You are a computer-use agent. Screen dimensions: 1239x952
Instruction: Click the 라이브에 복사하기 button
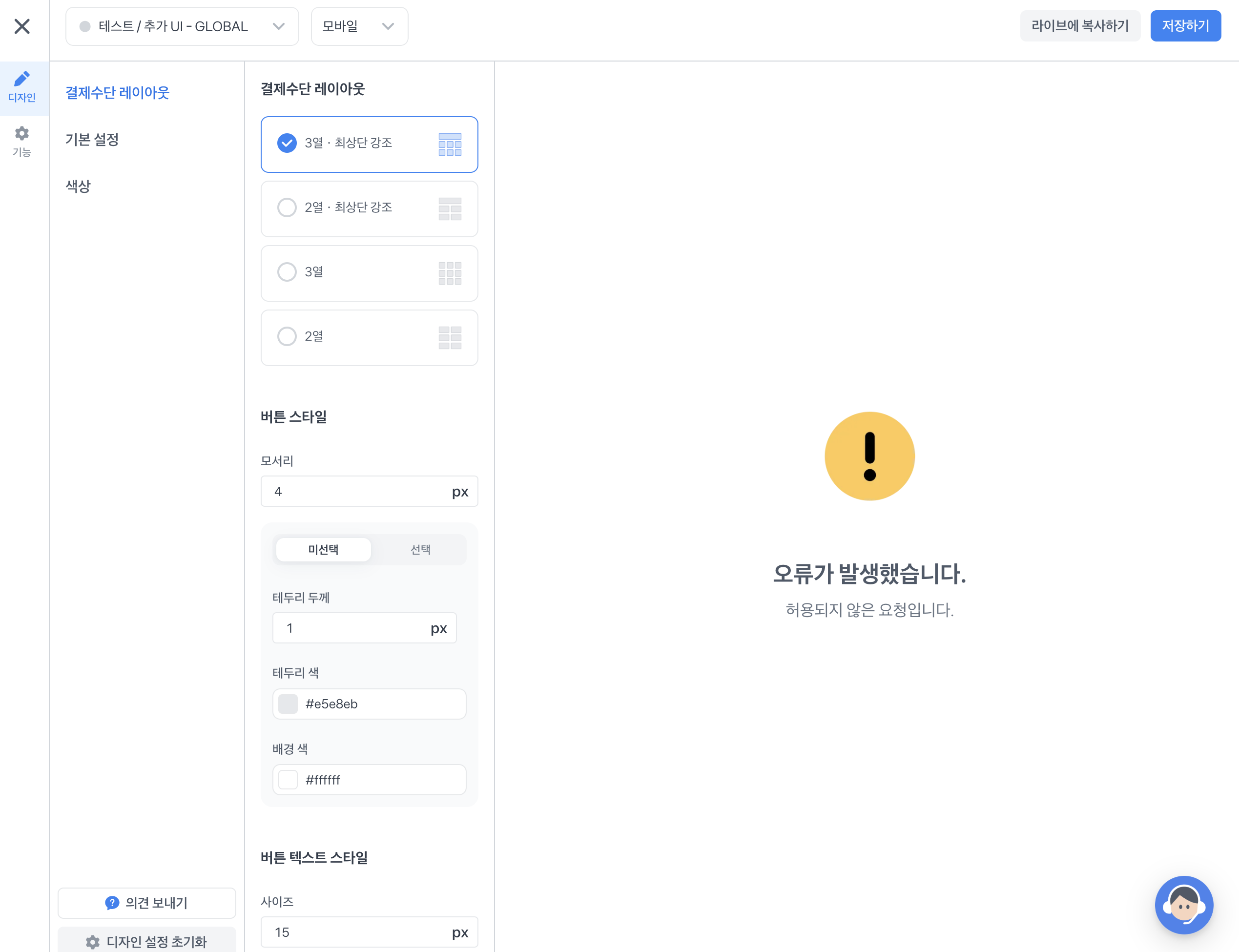(1080, 26)
